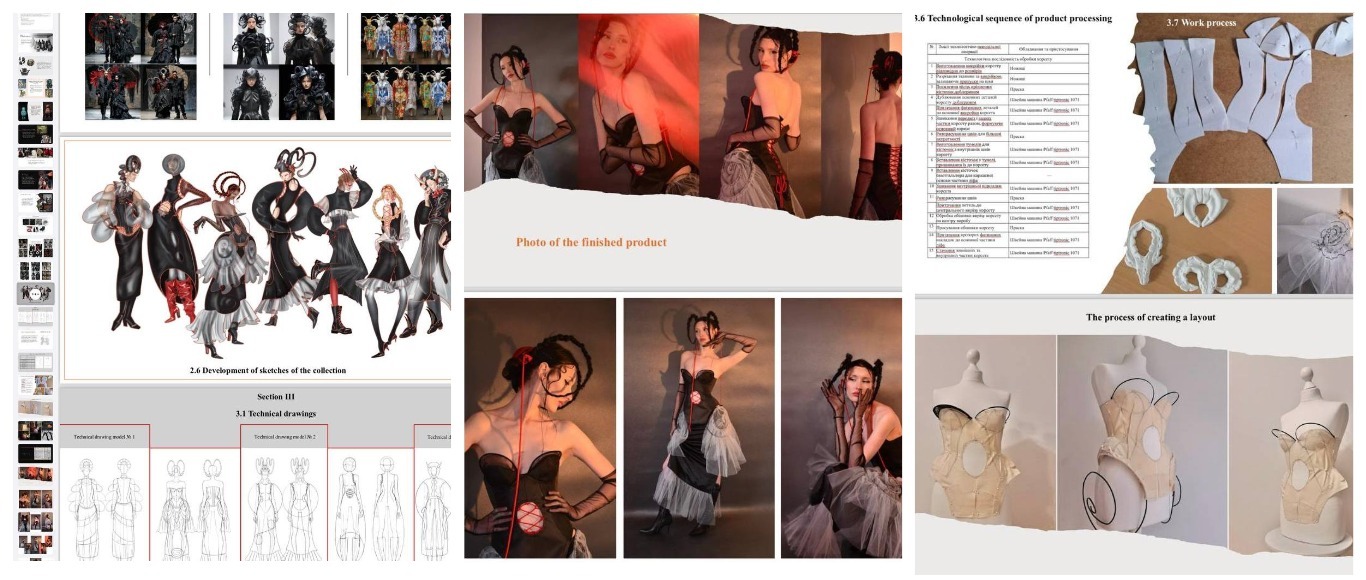Click '3.6 Technological sequence of product processing' title

1012,18
